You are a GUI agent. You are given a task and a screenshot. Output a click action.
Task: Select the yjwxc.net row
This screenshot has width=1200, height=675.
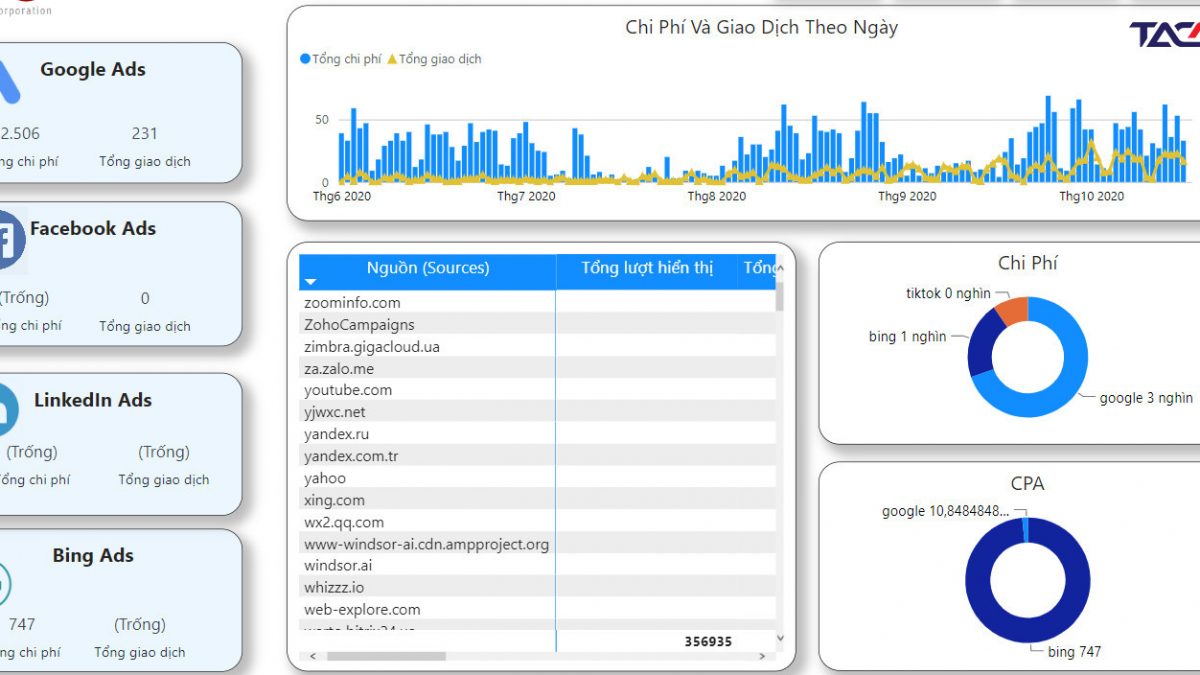point(538,412)
